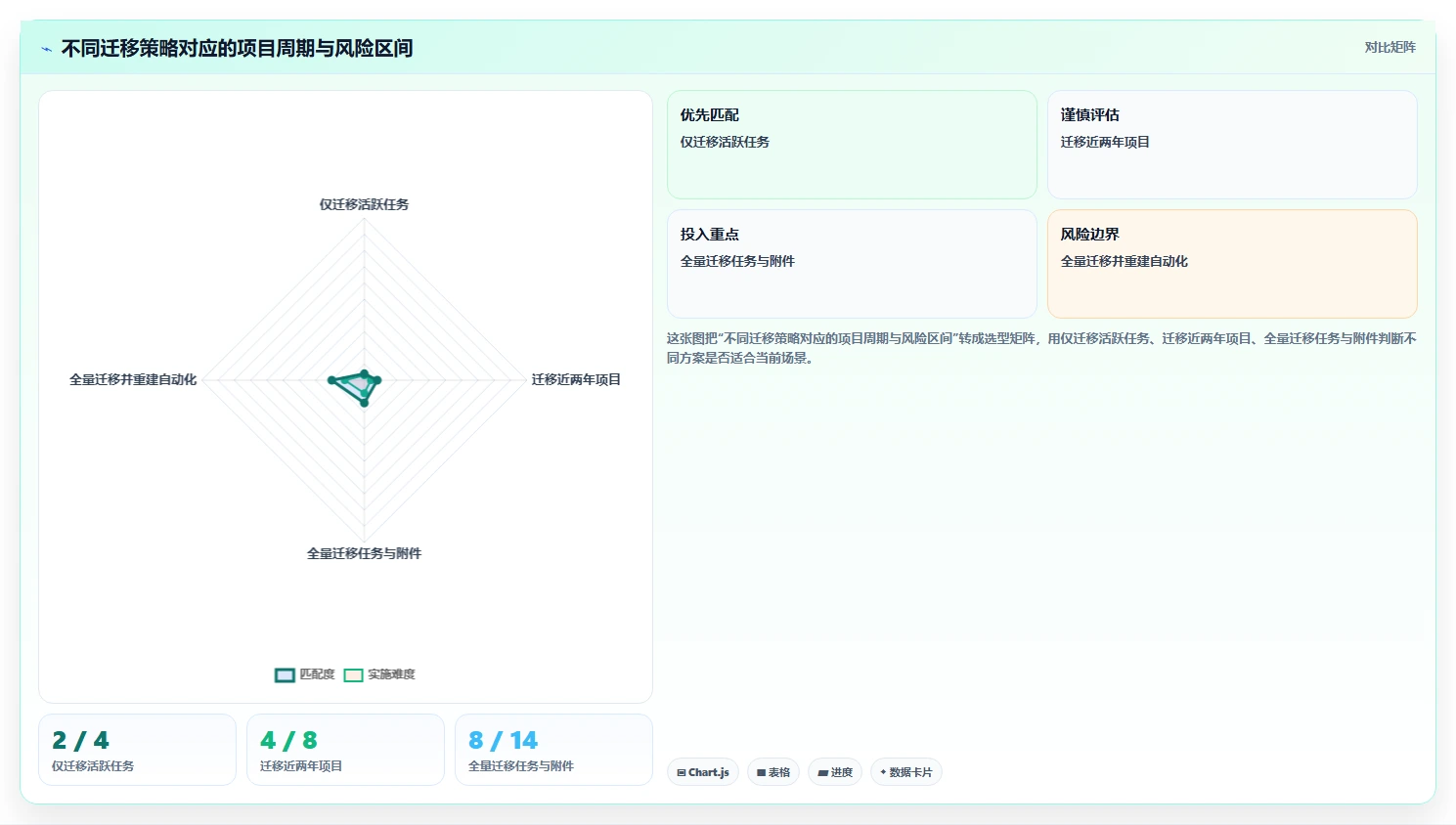Click the 2 / 4 stat value
Screen dimensions: 1456x825
click(80, 740)
